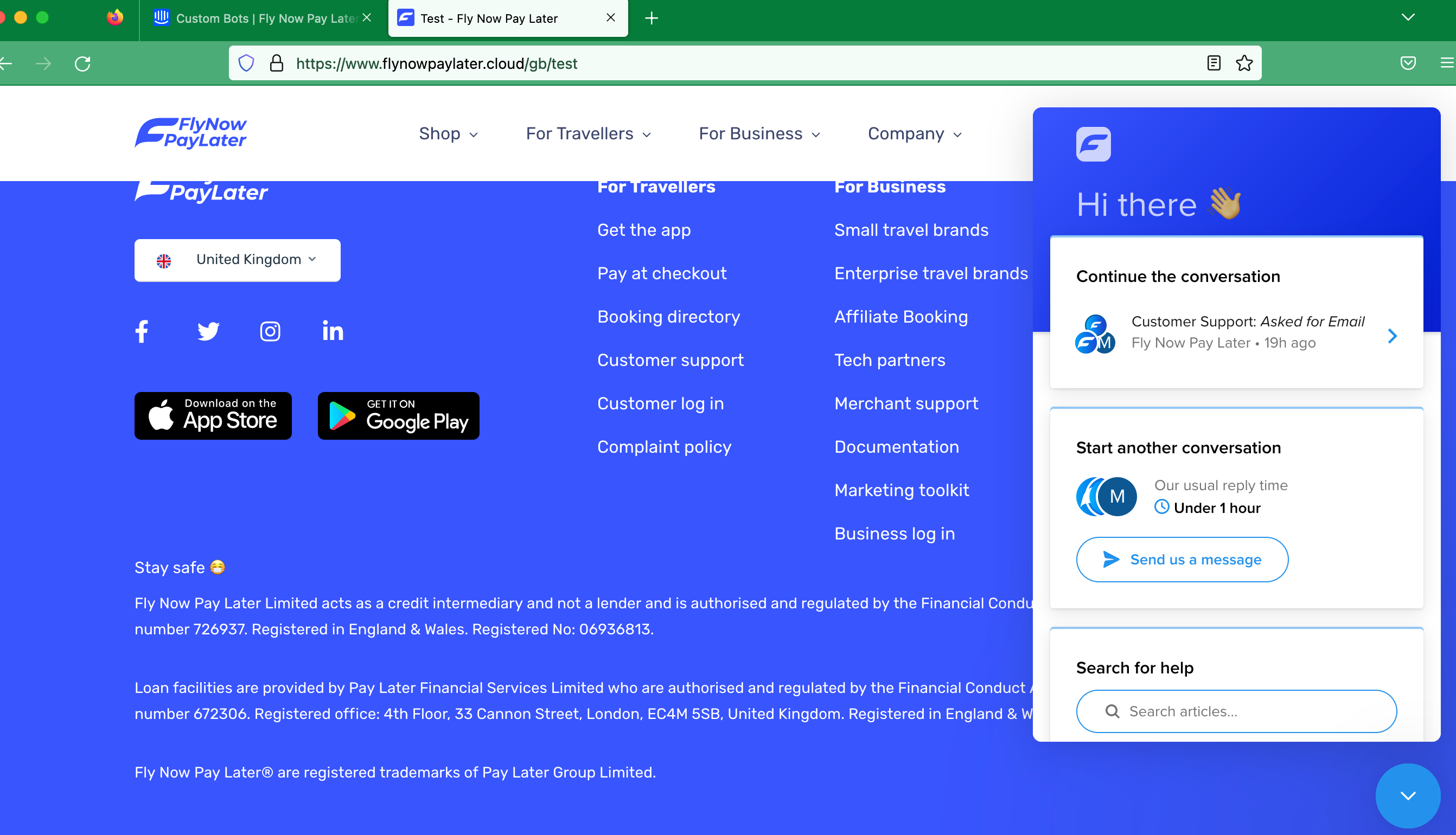Open Customer support footer link

point(670,360)
